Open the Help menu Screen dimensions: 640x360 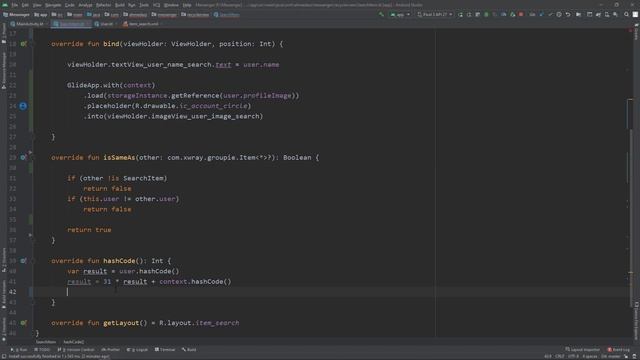[187, 5]
